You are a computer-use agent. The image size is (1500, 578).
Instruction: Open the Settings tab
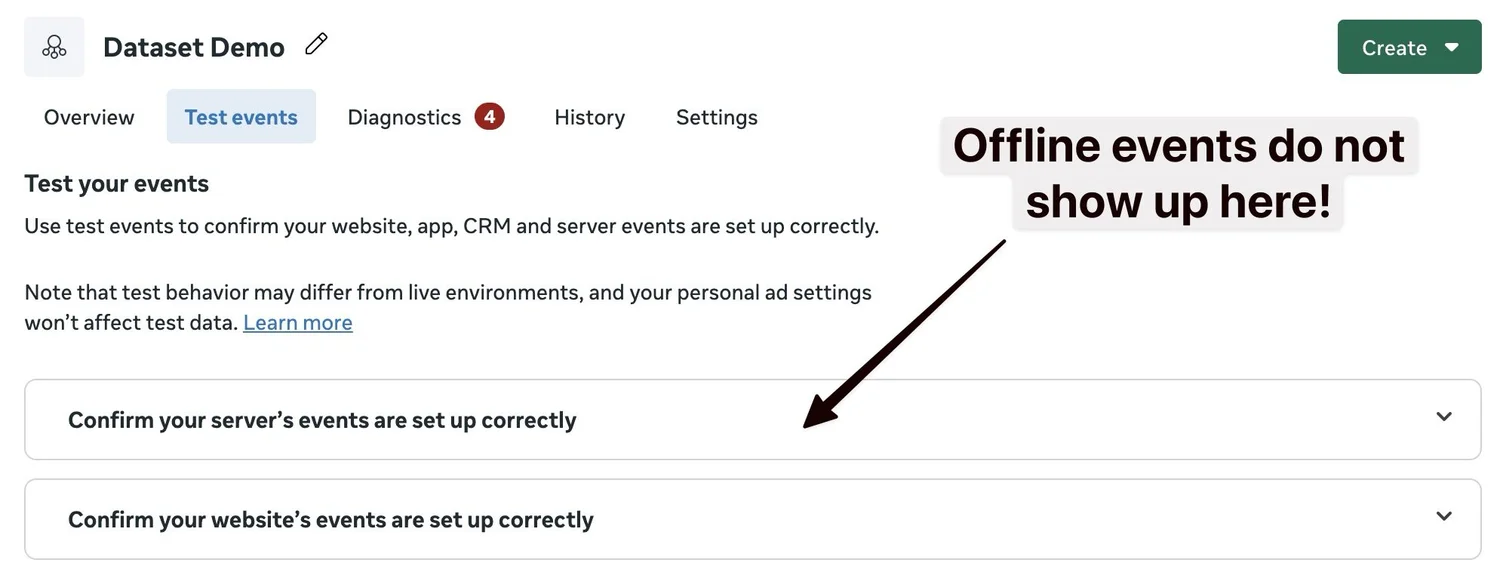coord(716,117)
